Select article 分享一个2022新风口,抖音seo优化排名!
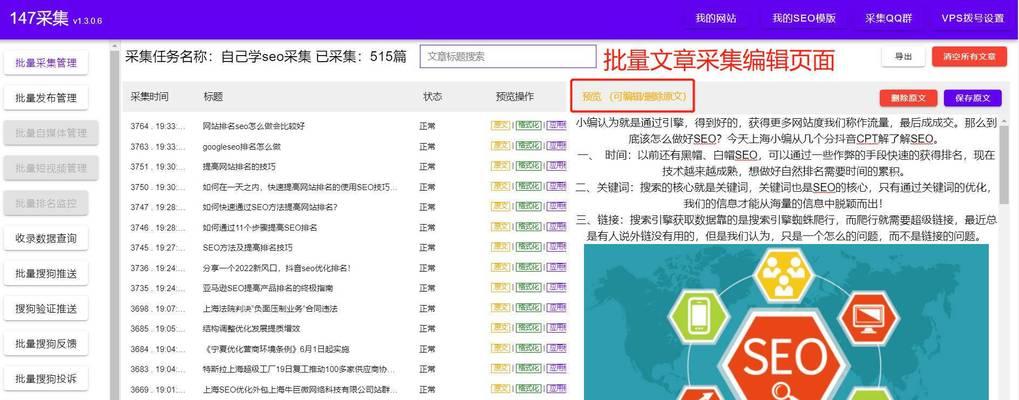Viewport: 1019px width, 400px height. [x=277, y=268]
